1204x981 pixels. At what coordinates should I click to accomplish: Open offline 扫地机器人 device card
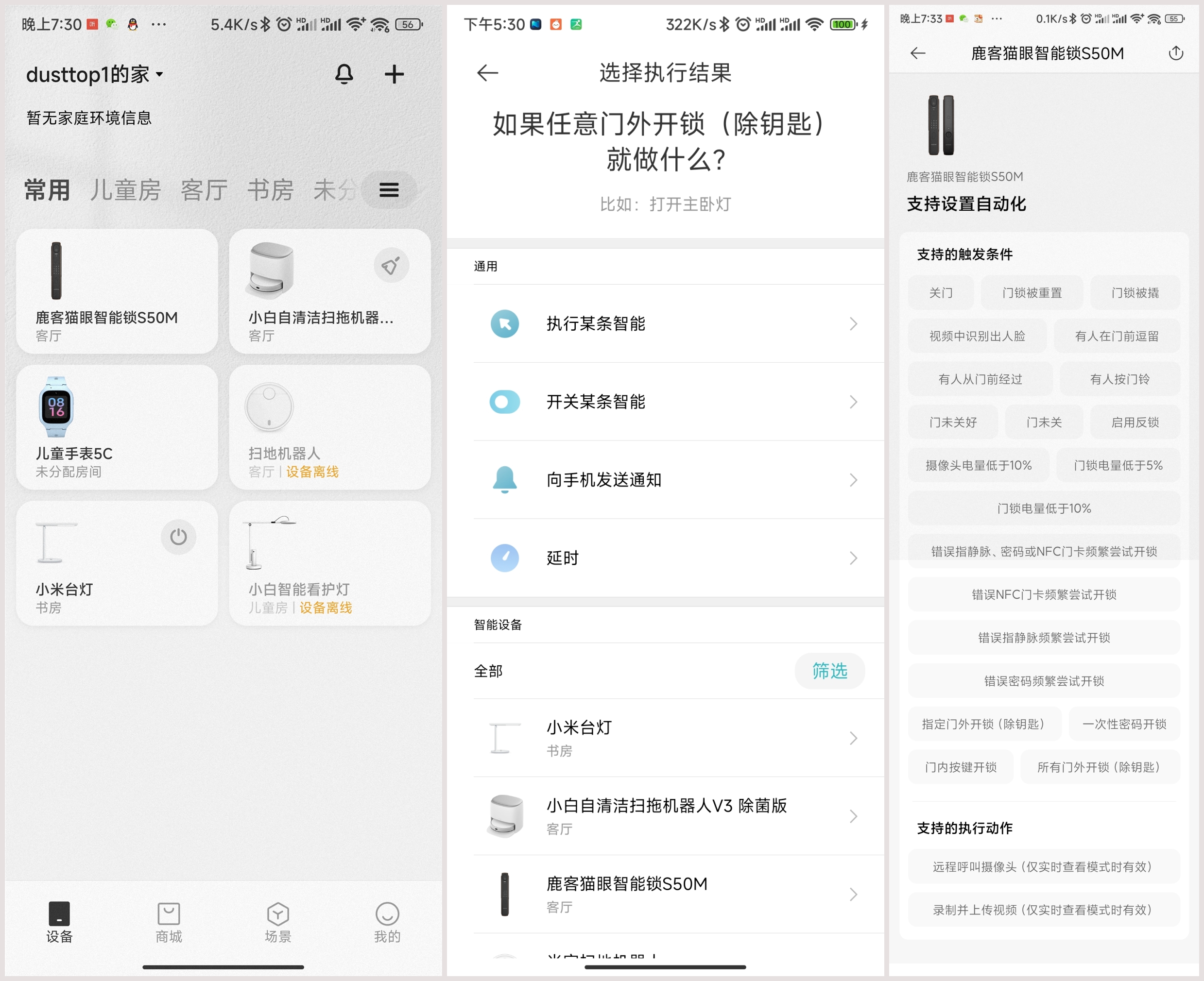329,427
